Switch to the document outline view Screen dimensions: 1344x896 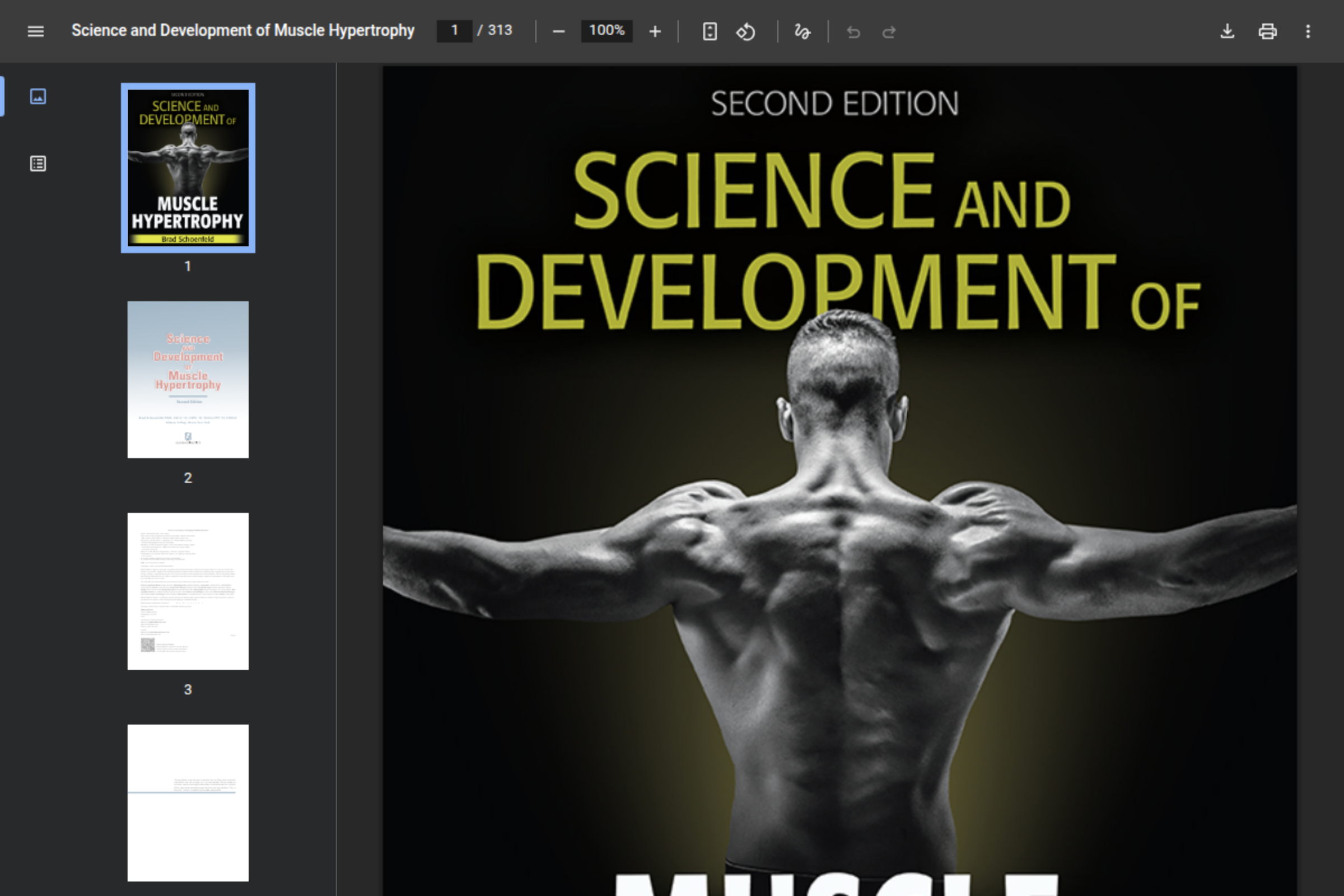pos(38,164)
